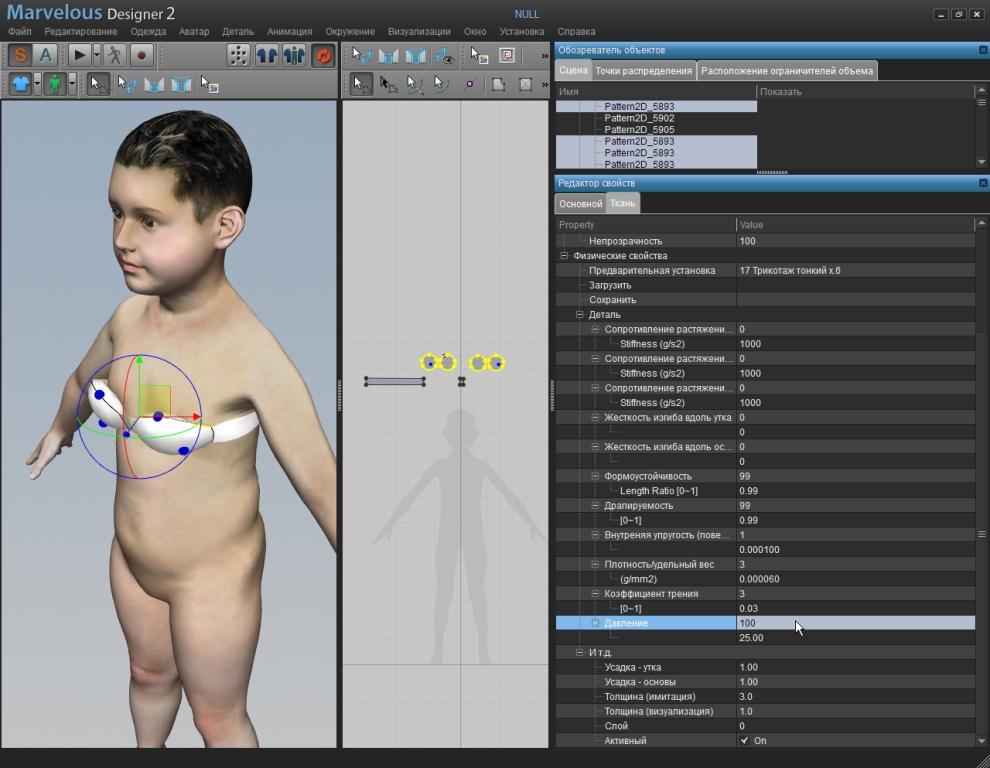The width and height of the screenshot is (990, 768).
Task: Open dropdown arrow next to play button
Action: pyautogui.click(x=97, y=56)
